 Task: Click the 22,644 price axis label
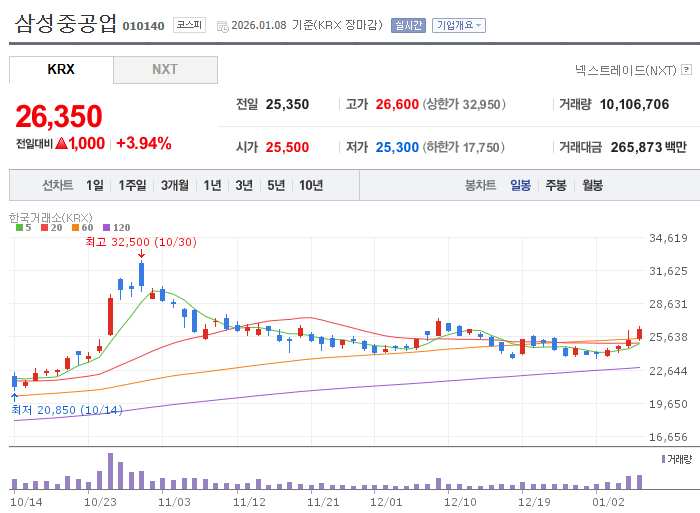[x=668, y=371]
